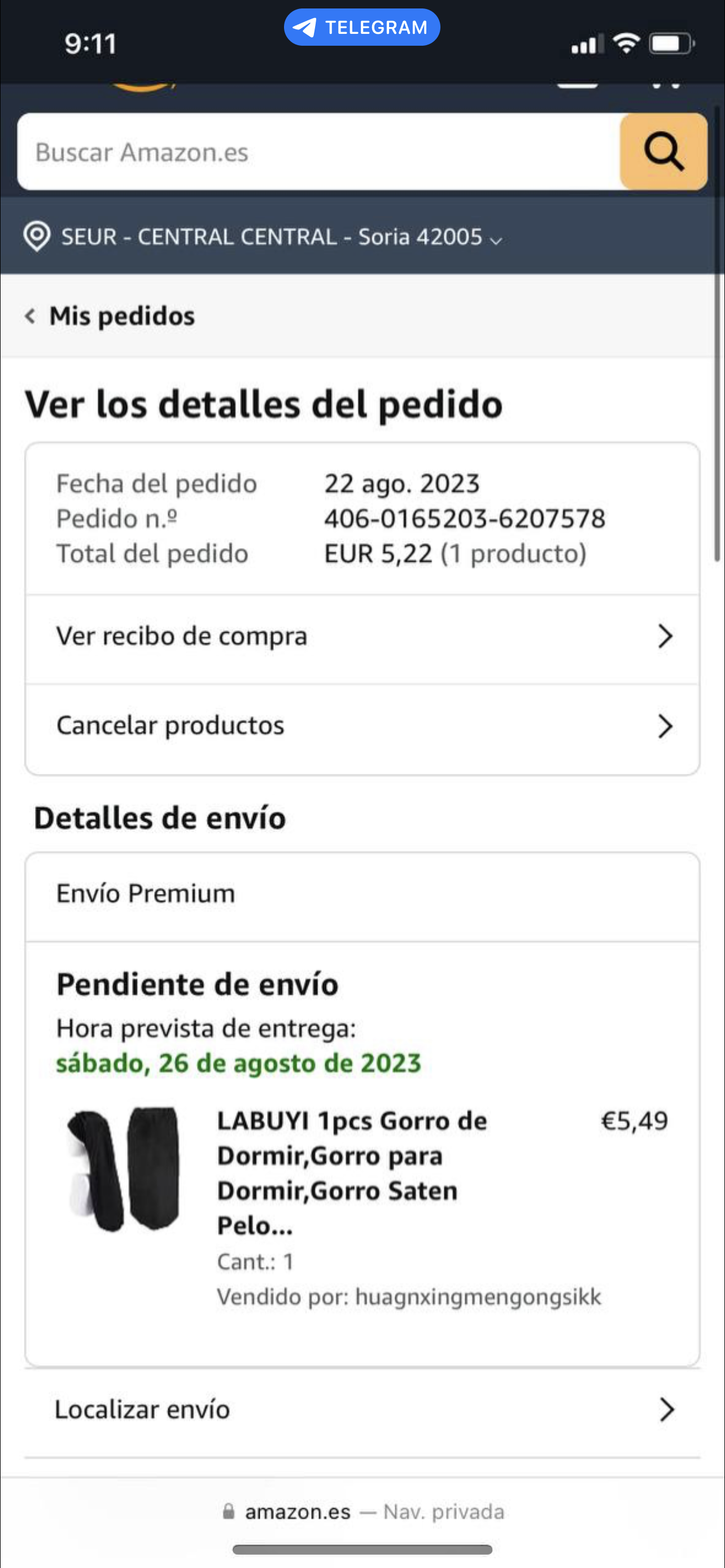The width and height of the screenshot is (725, 1568).
Task: Tap the Wi-Fi status icon
Action: 626,44
